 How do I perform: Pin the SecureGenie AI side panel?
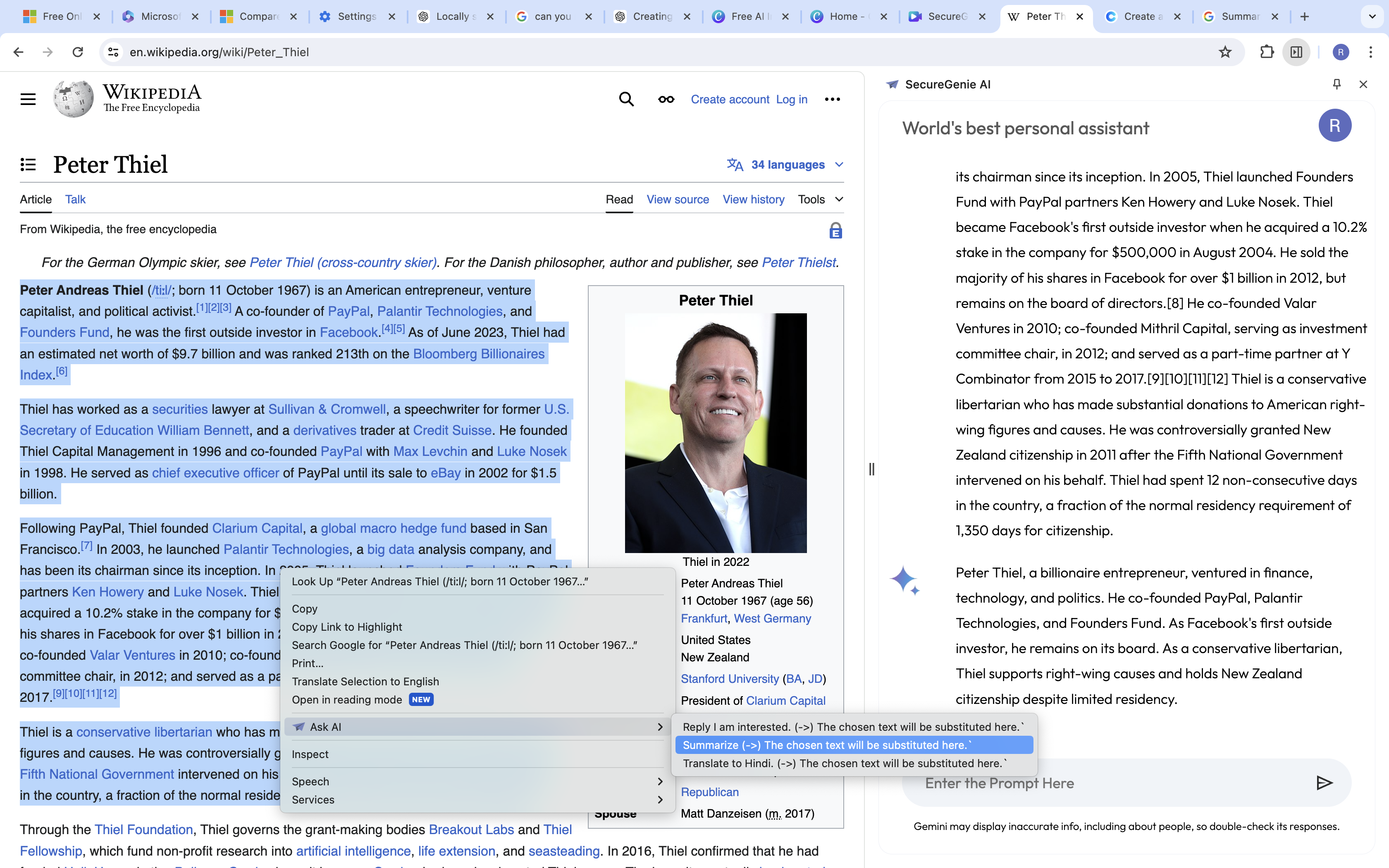1337,84
